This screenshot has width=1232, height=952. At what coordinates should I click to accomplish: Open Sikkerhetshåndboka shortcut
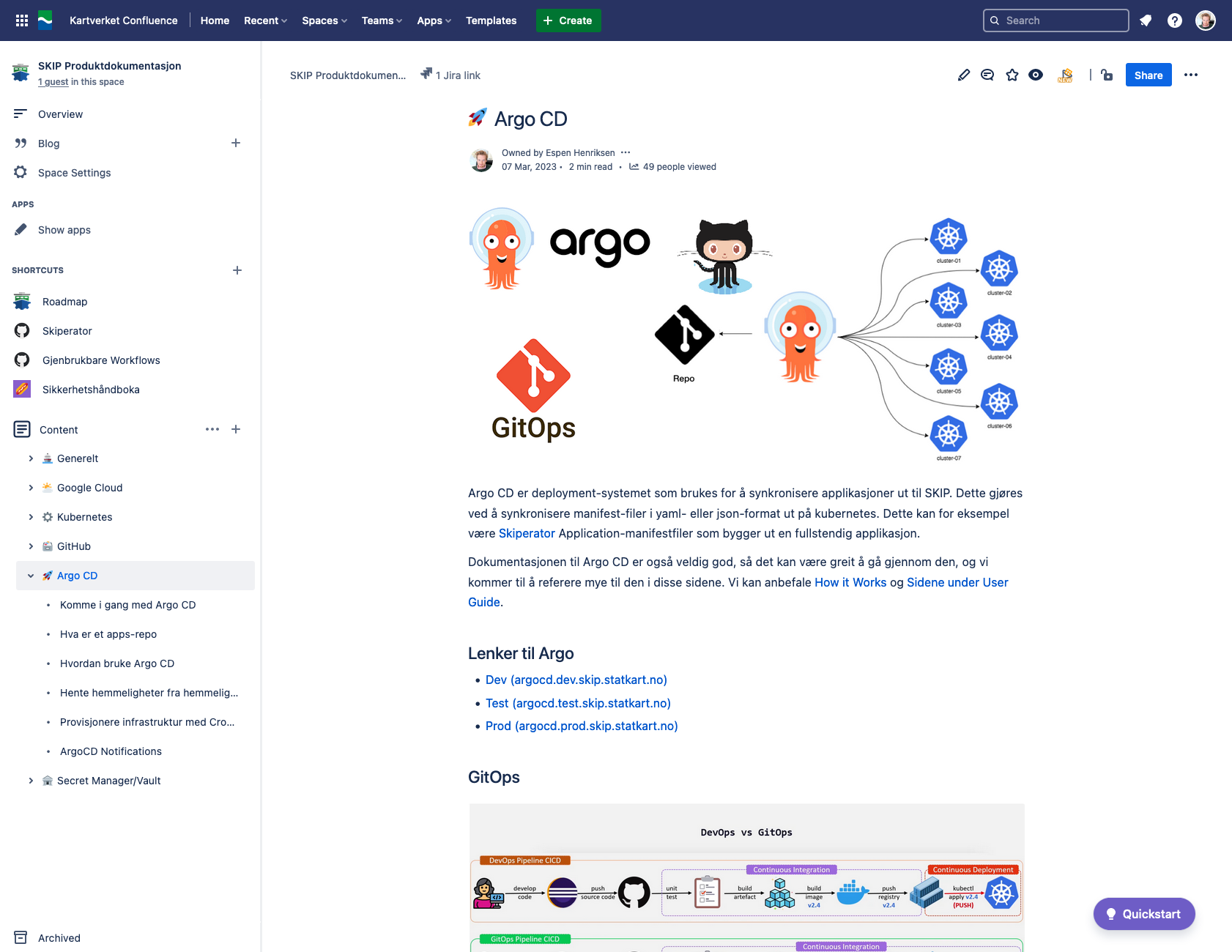[91, 390]
